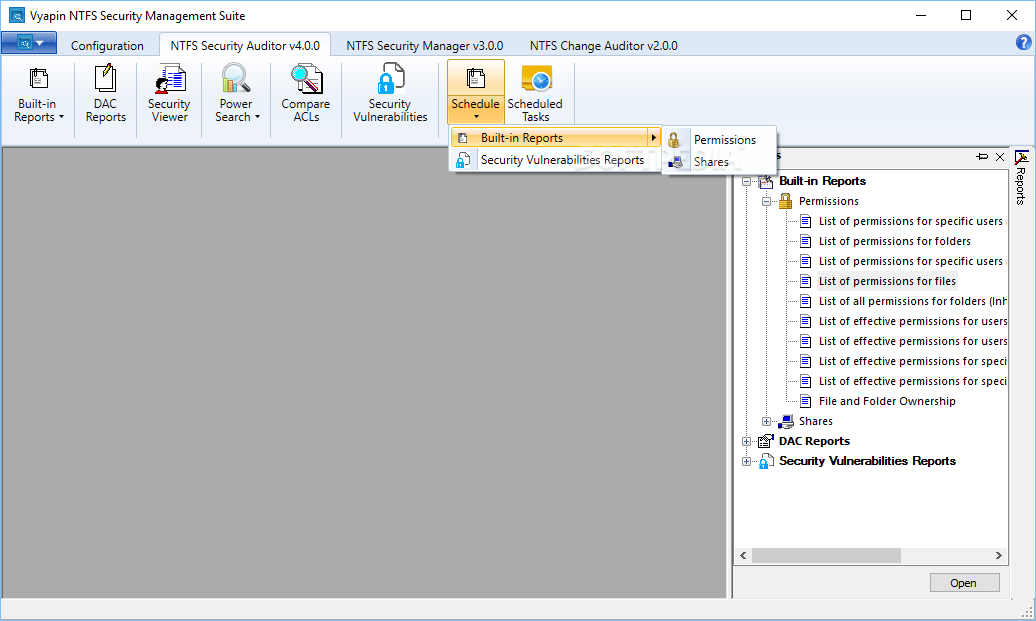1036x621 pixels.
Task: Click the DAC Reports tree icon
Action: (766, 441)
